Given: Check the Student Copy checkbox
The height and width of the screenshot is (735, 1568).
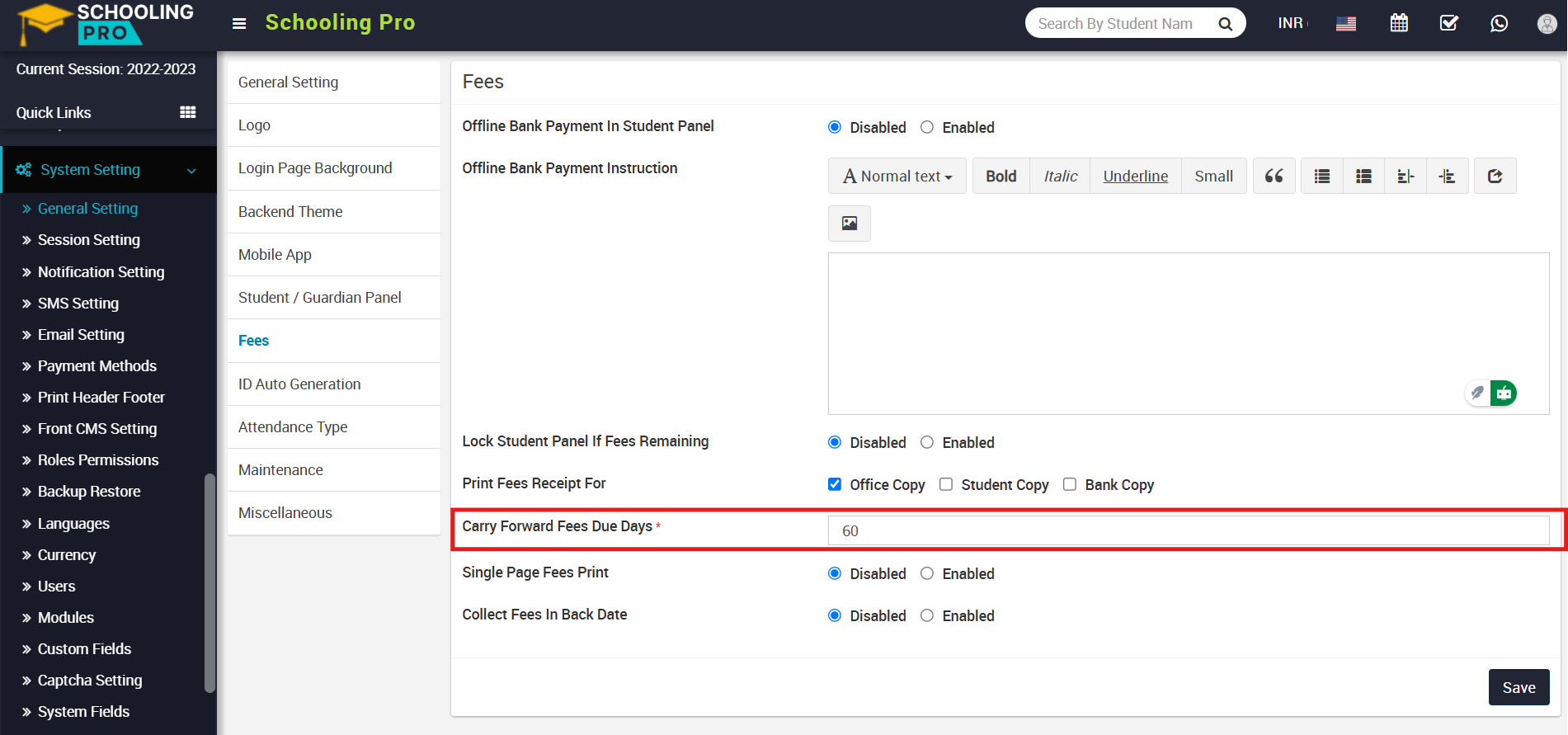Looking at the screenshot, I should pos(946,484).
